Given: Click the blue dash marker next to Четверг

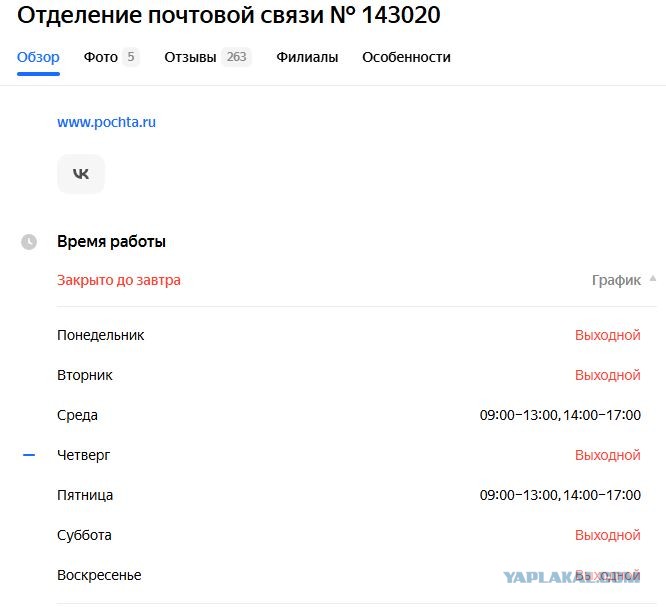Looking at the screenshot, I should [x=29, y=455].
